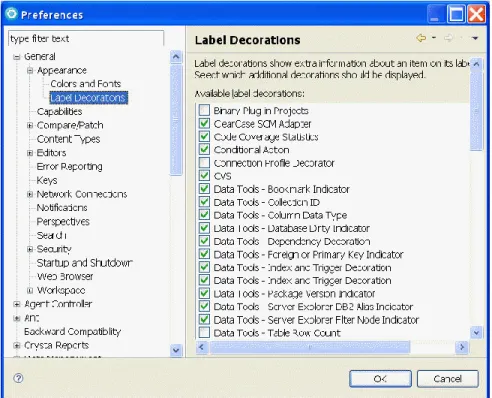492x398 pixels.
Task: Select Colors and Fonts page
Action: (x=86, y=84)
